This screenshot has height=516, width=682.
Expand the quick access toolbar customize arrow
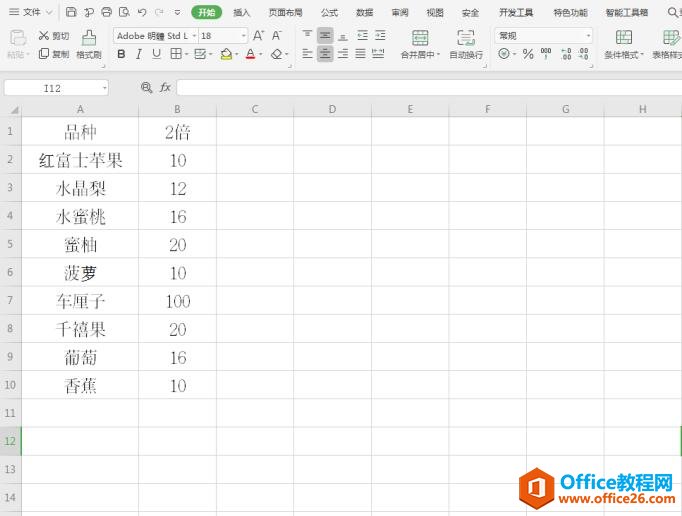click(x=177, y=12)
